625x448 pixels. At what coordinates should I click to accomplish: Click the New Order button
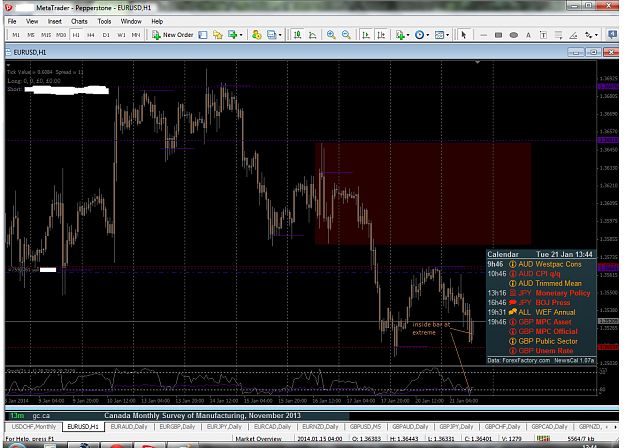tap(173, 35)
